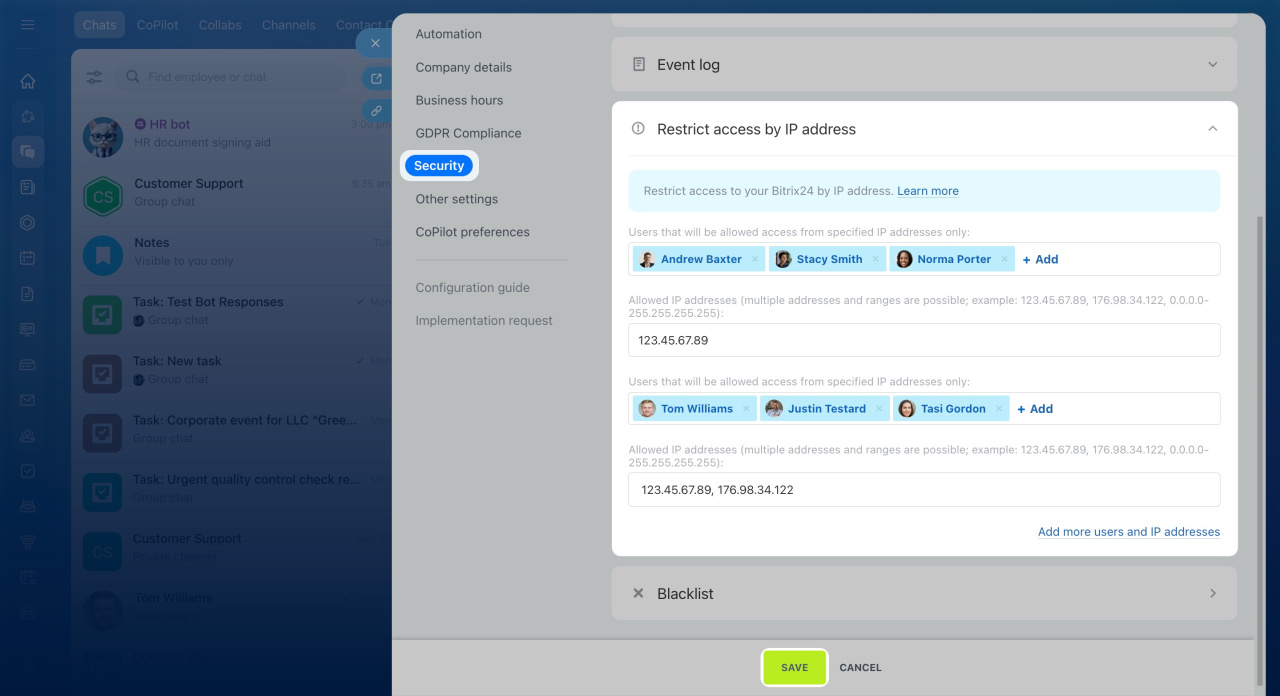The image size is (1280, 696).
Task: Remove Norma Porter from the user list
Action: coord(1003,259)
